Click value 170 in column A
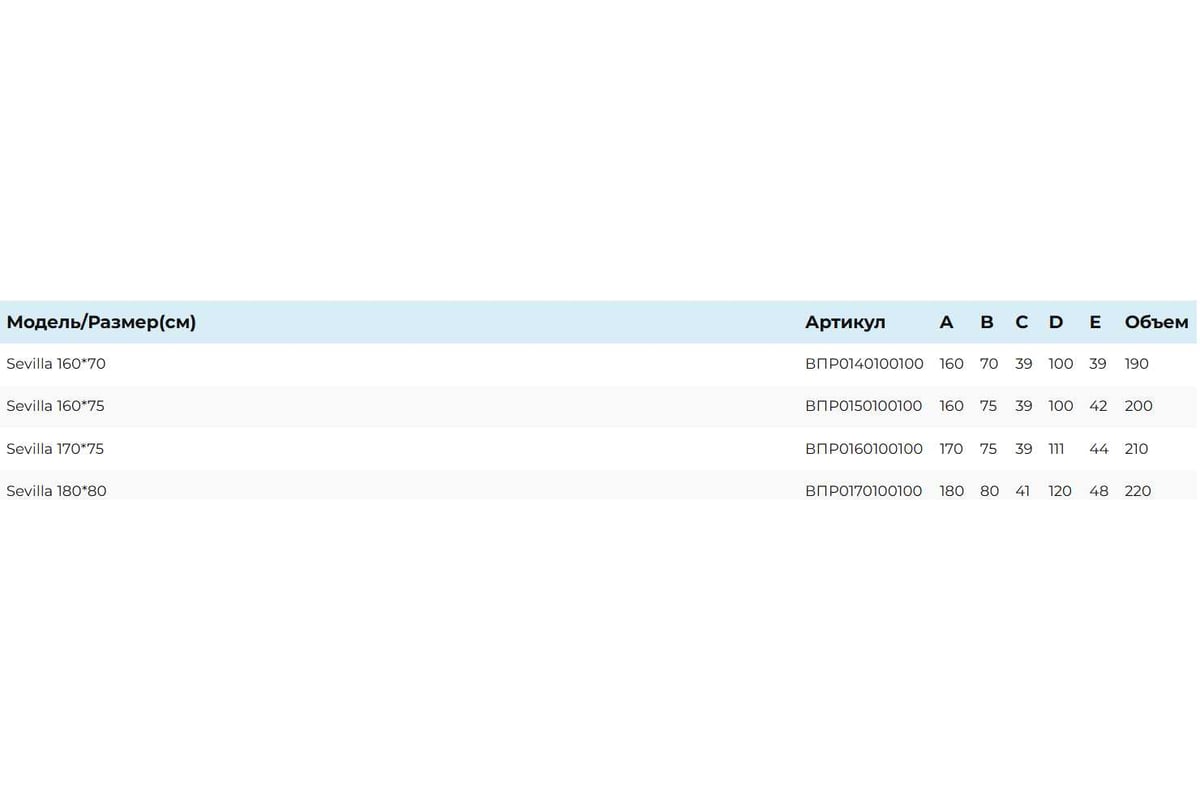This screenshot has width=1200, height=800. click(951, 449)
